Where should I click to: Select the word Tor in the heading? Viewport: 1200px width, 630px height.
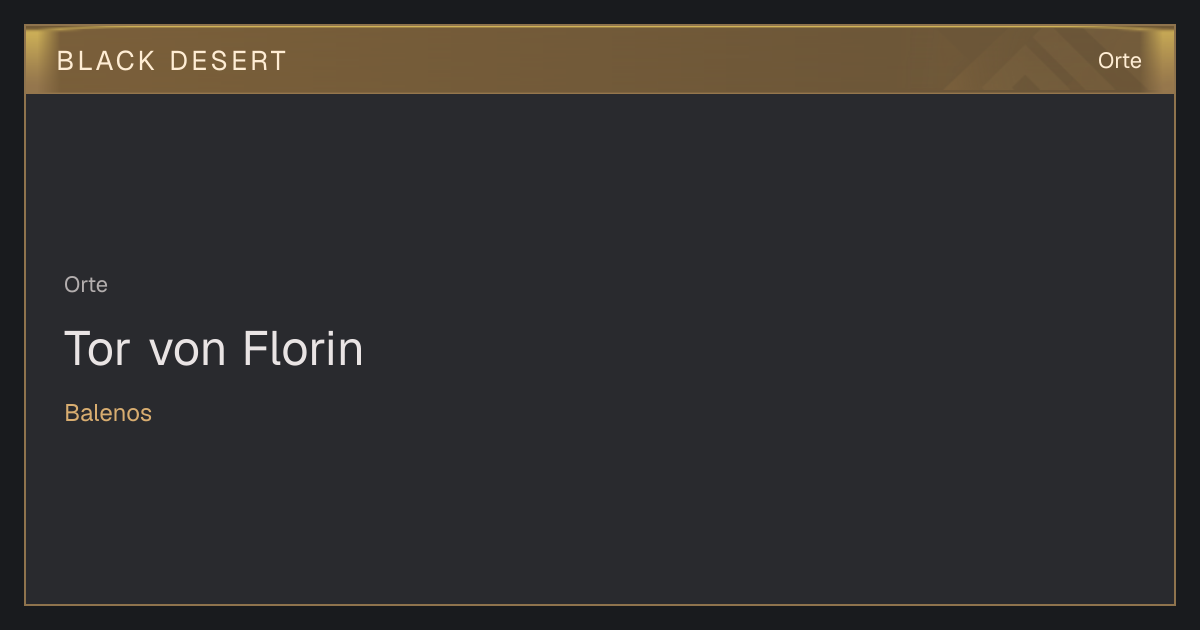[97, 349]
